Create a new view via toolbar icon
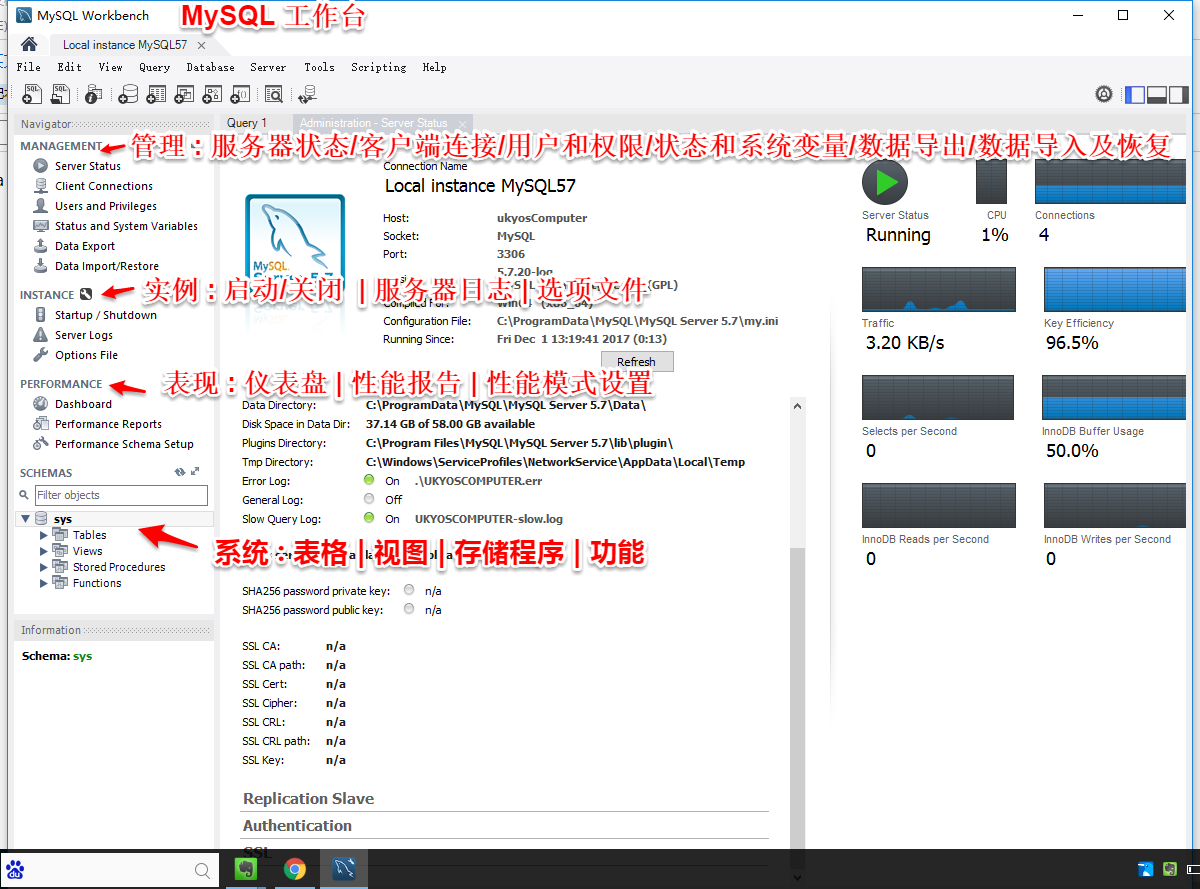Viewport: 1200px width, 889px height. tap(184, 94)
